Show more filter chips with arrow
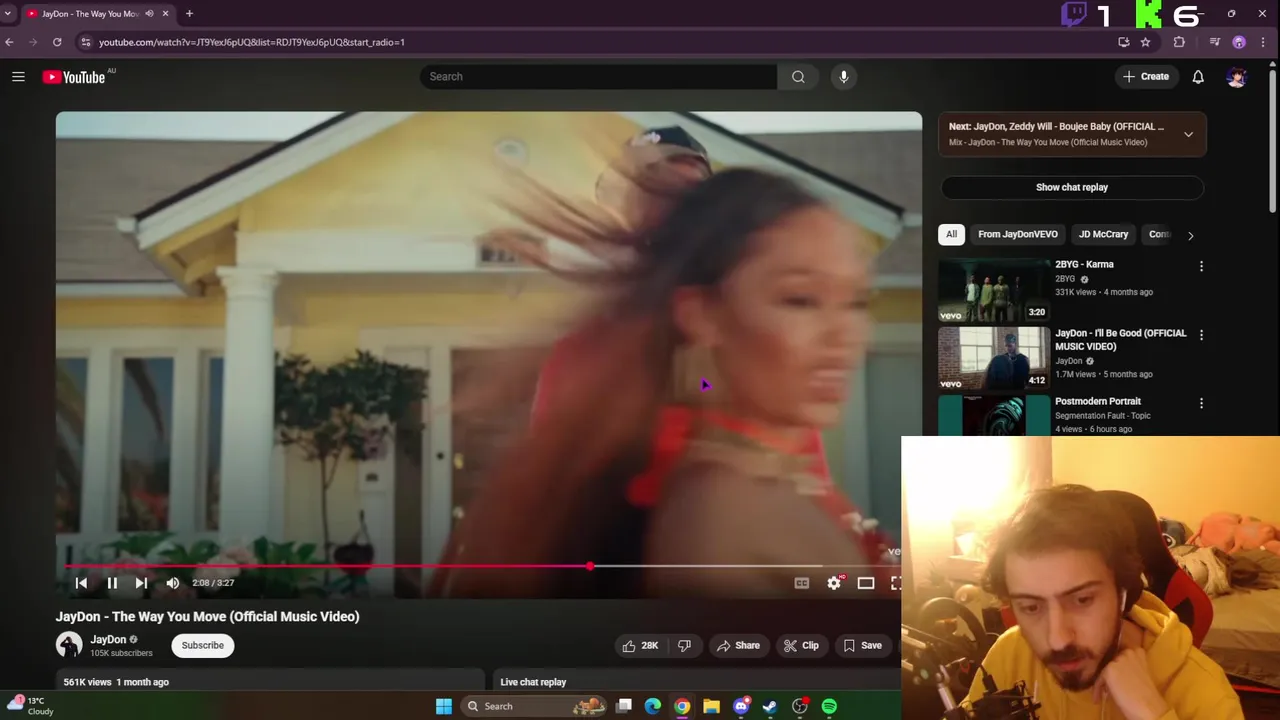 point(1190,235)
